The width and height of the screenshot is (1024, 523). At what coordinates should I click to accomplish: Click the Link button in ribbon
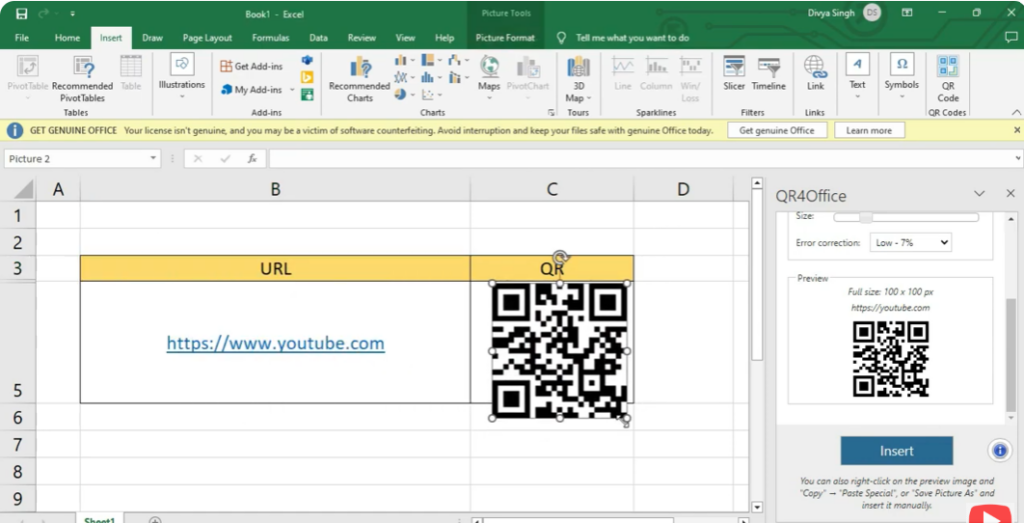(815, 73)
